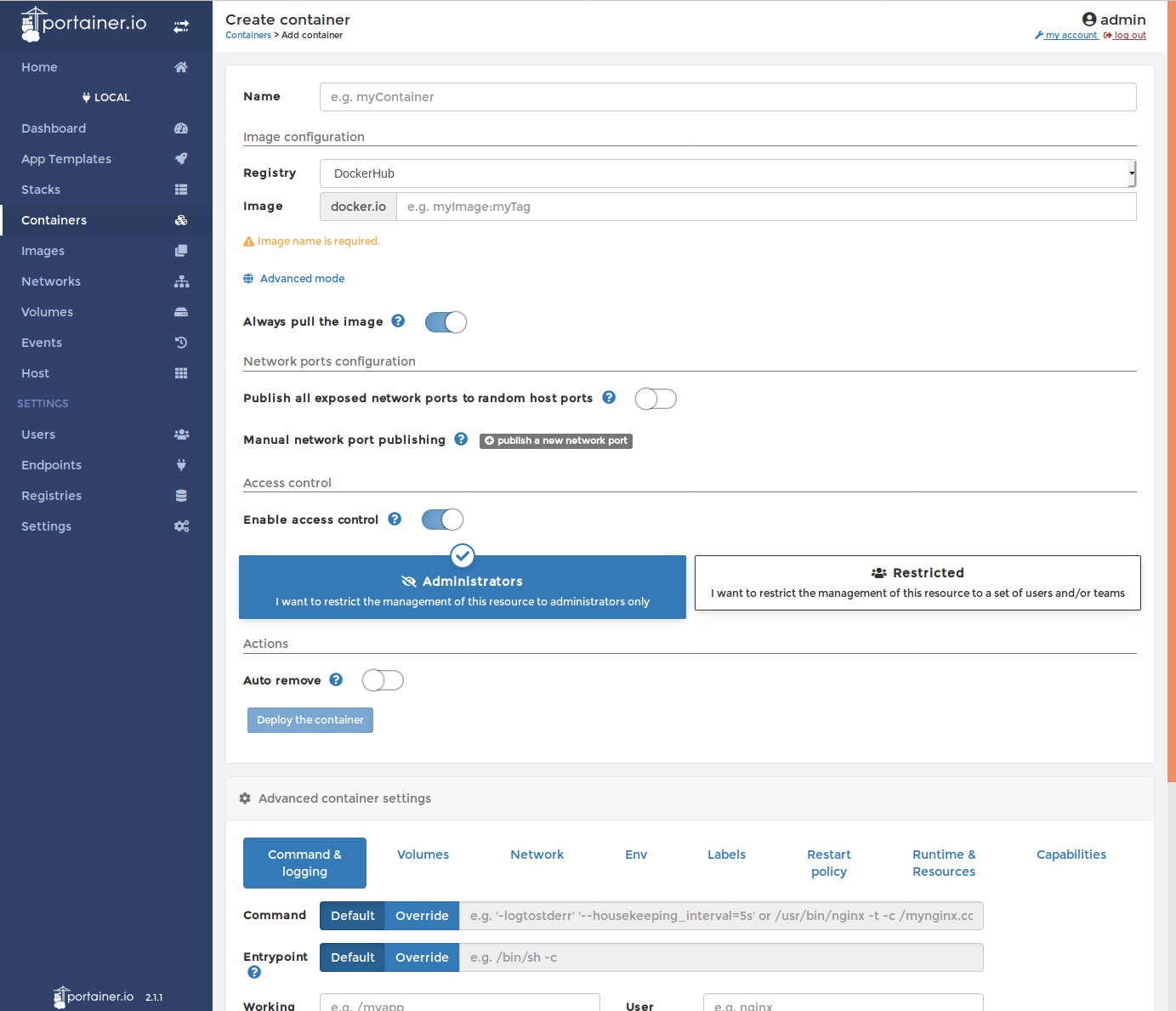Select the Restricted access control option
The width and height of the screenshot is (1176, 1011).
pos(918,582)
